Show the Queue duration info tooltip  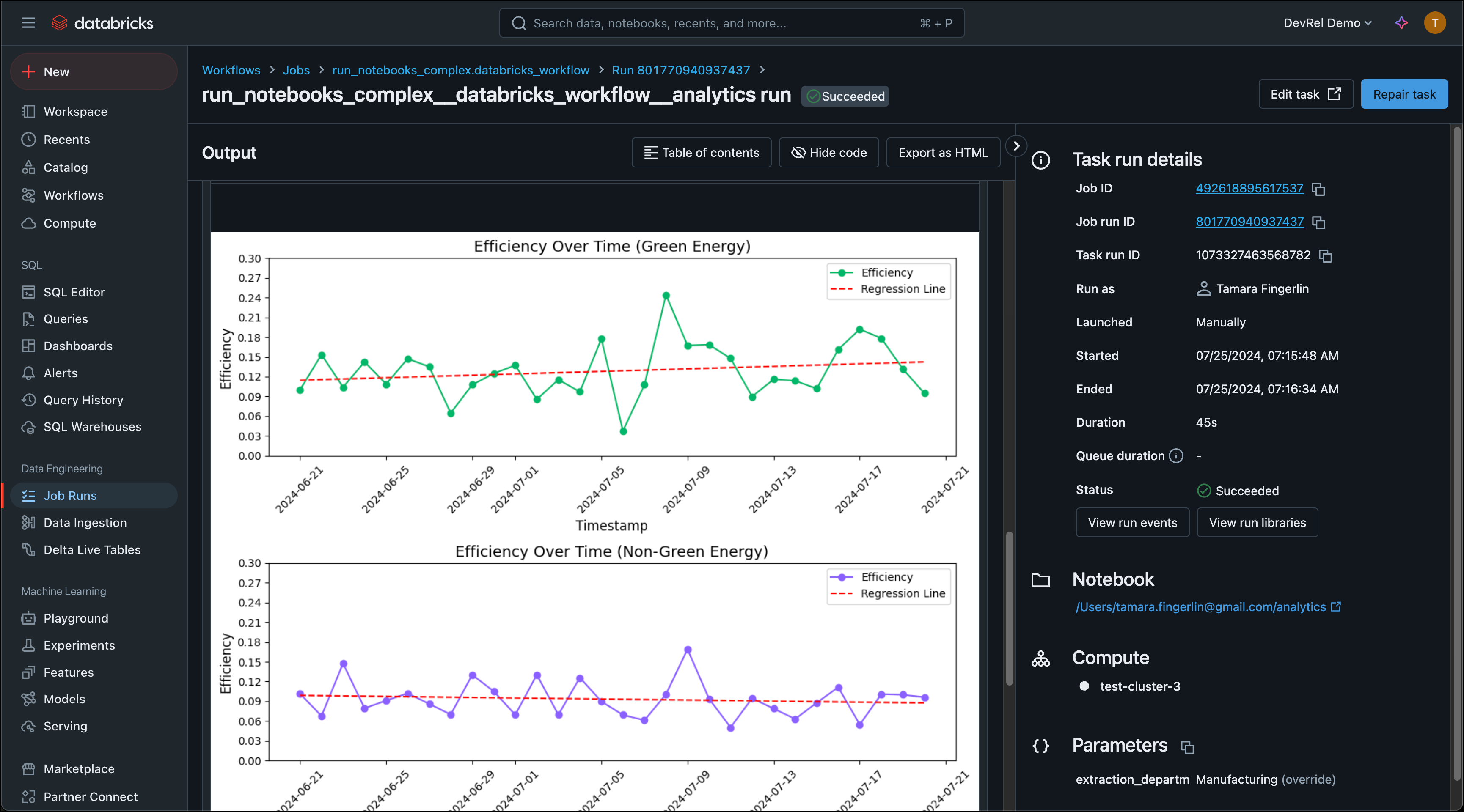point(1176,456)
